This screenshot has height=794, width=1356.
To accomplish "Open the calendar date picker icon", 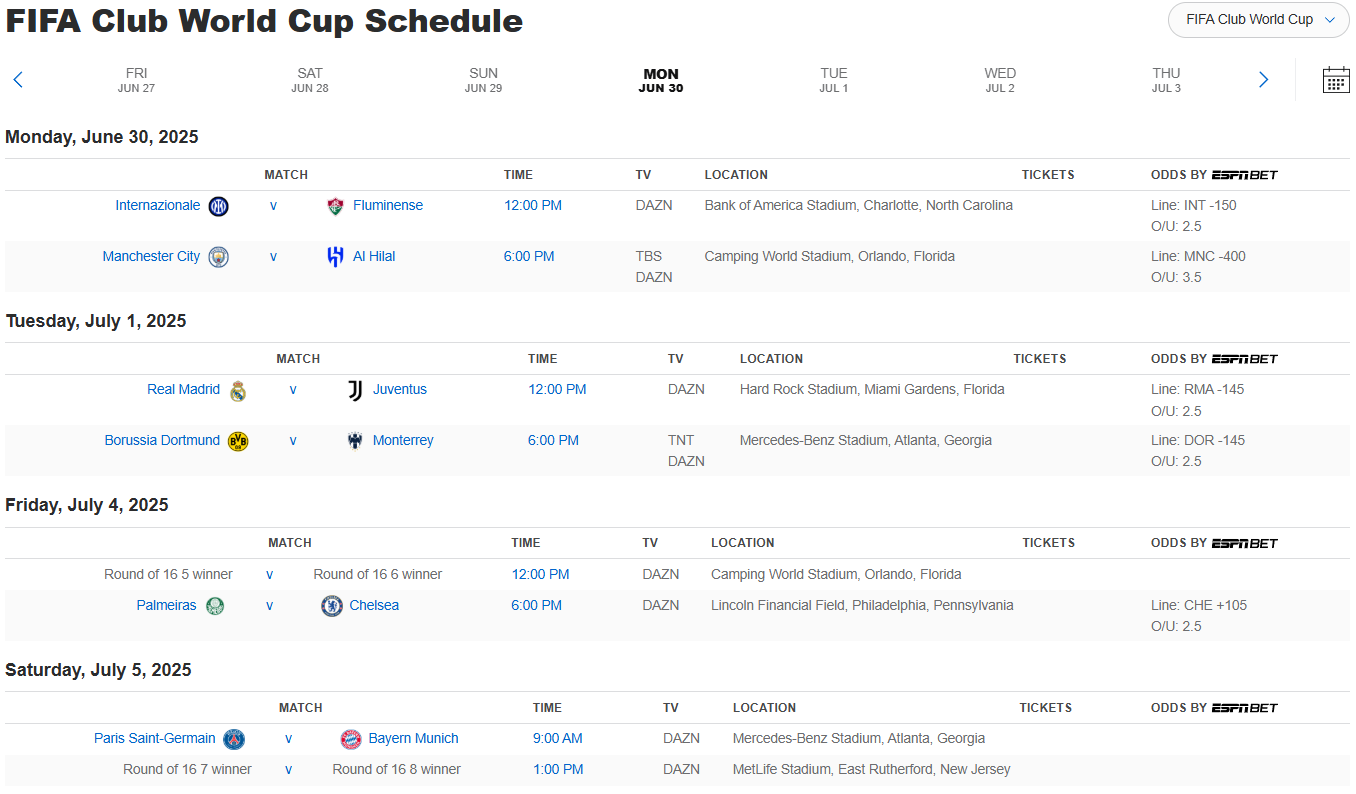I will pos(1336,80).
